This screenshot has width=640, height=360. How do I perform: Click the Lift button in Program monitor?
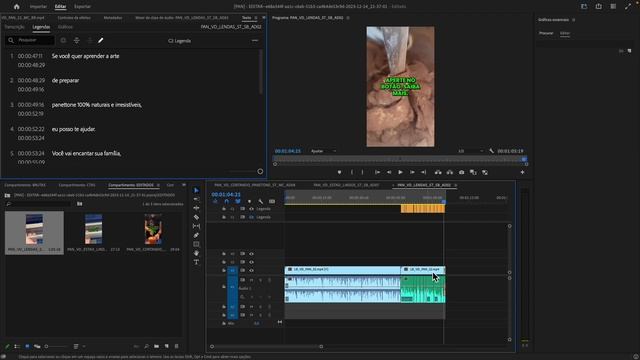tap(438, 172)
